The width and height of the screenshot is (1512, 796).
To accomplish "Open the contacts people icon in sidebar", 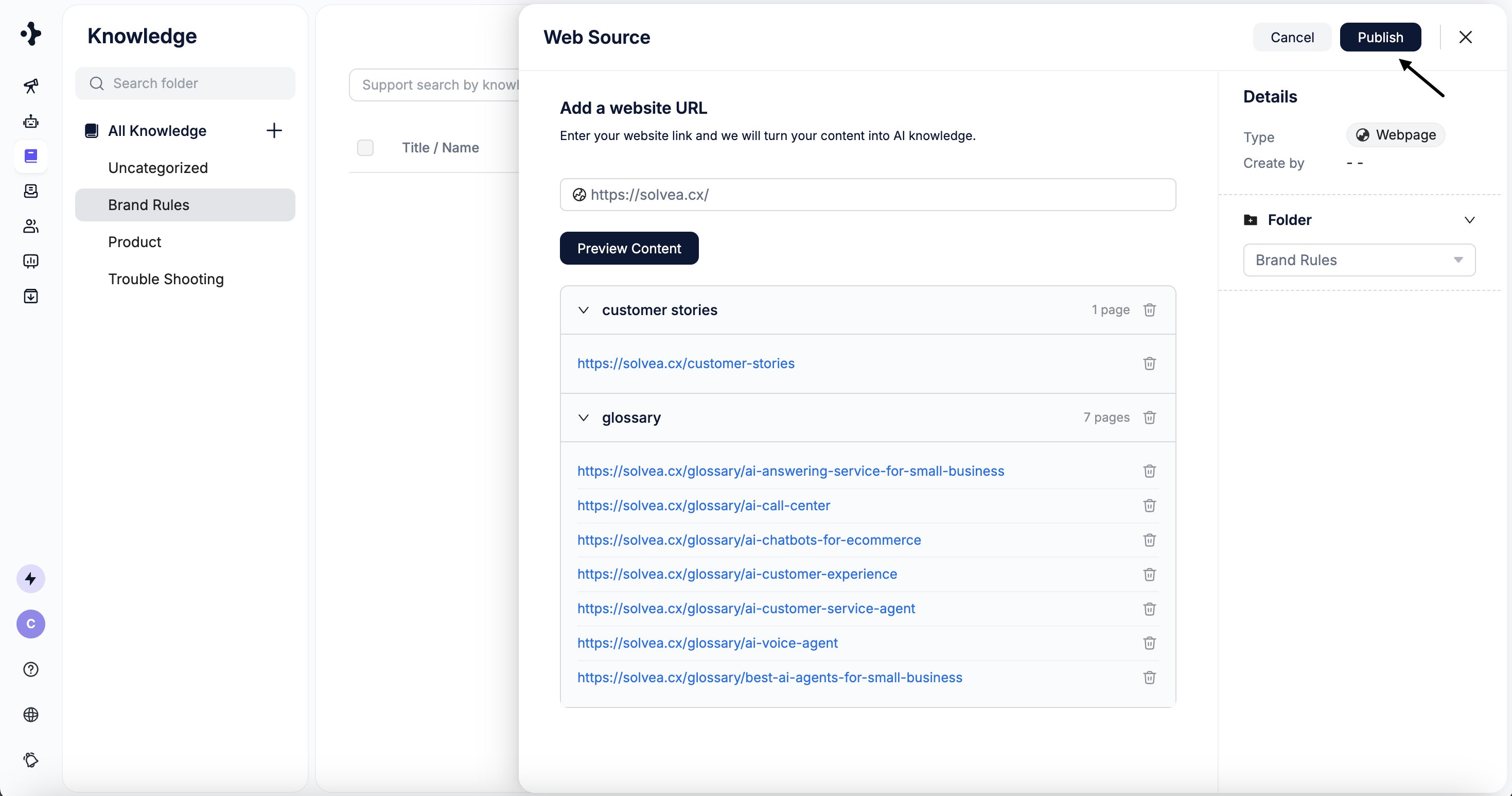I will 30,226.
